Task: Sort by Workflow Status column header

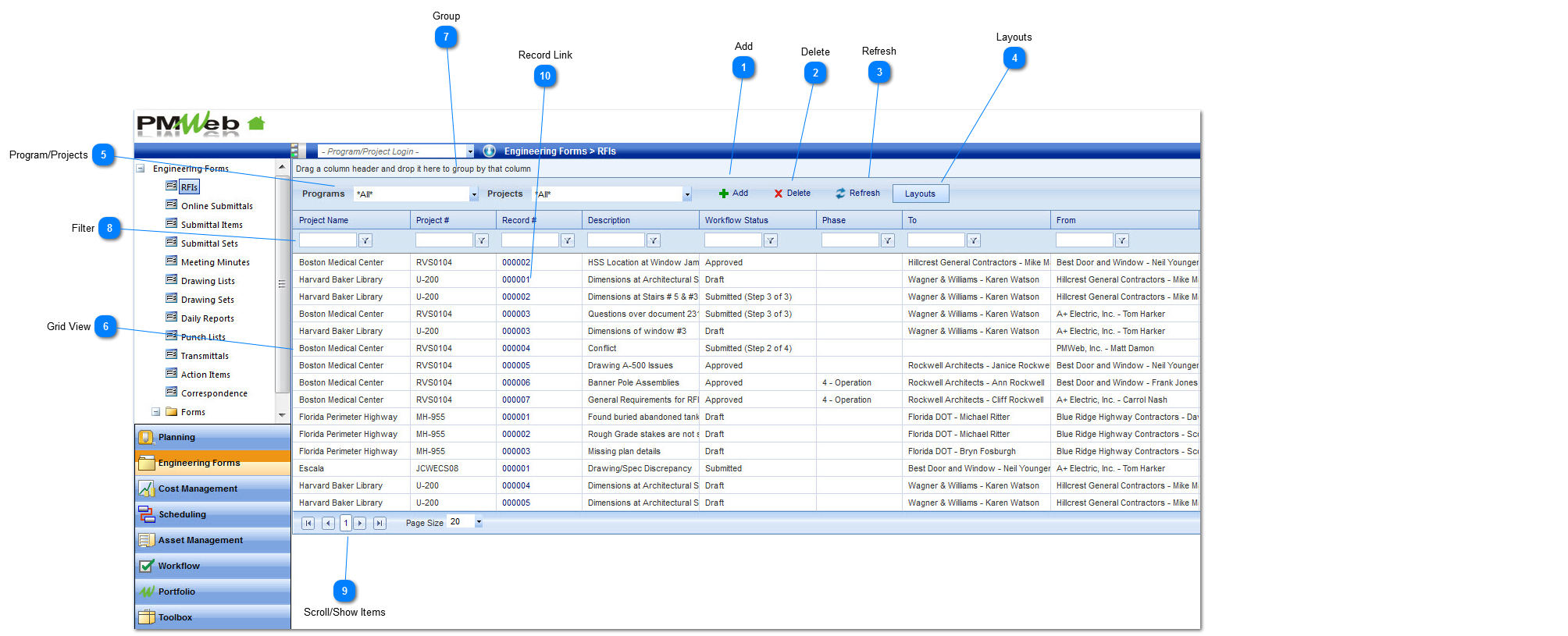Action: 736,221
